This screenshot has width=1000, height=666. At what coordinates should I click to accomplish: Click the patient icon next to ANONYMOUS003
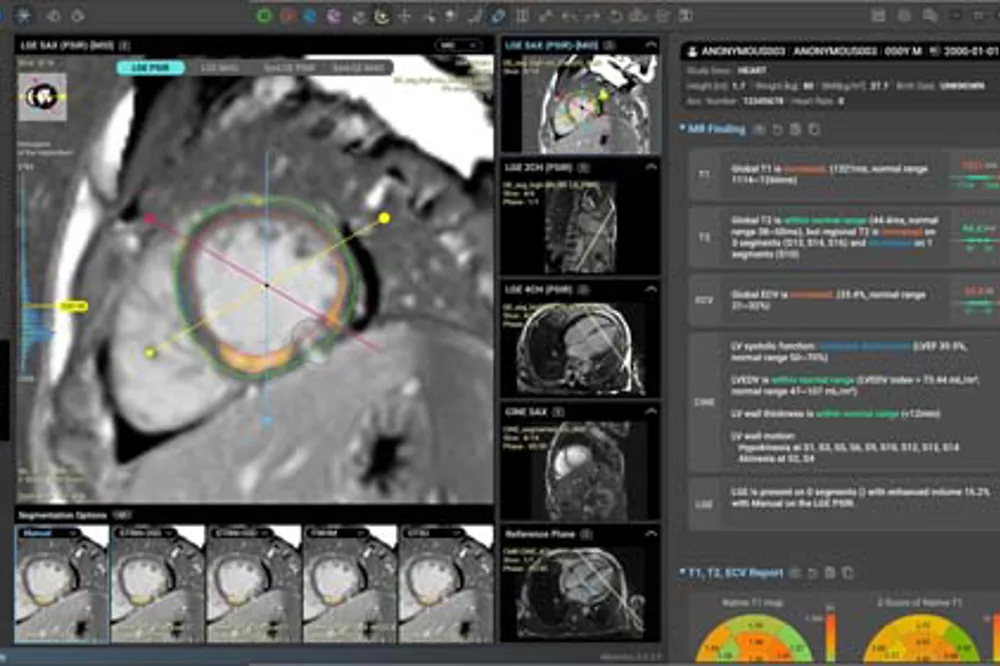(691, 49)
